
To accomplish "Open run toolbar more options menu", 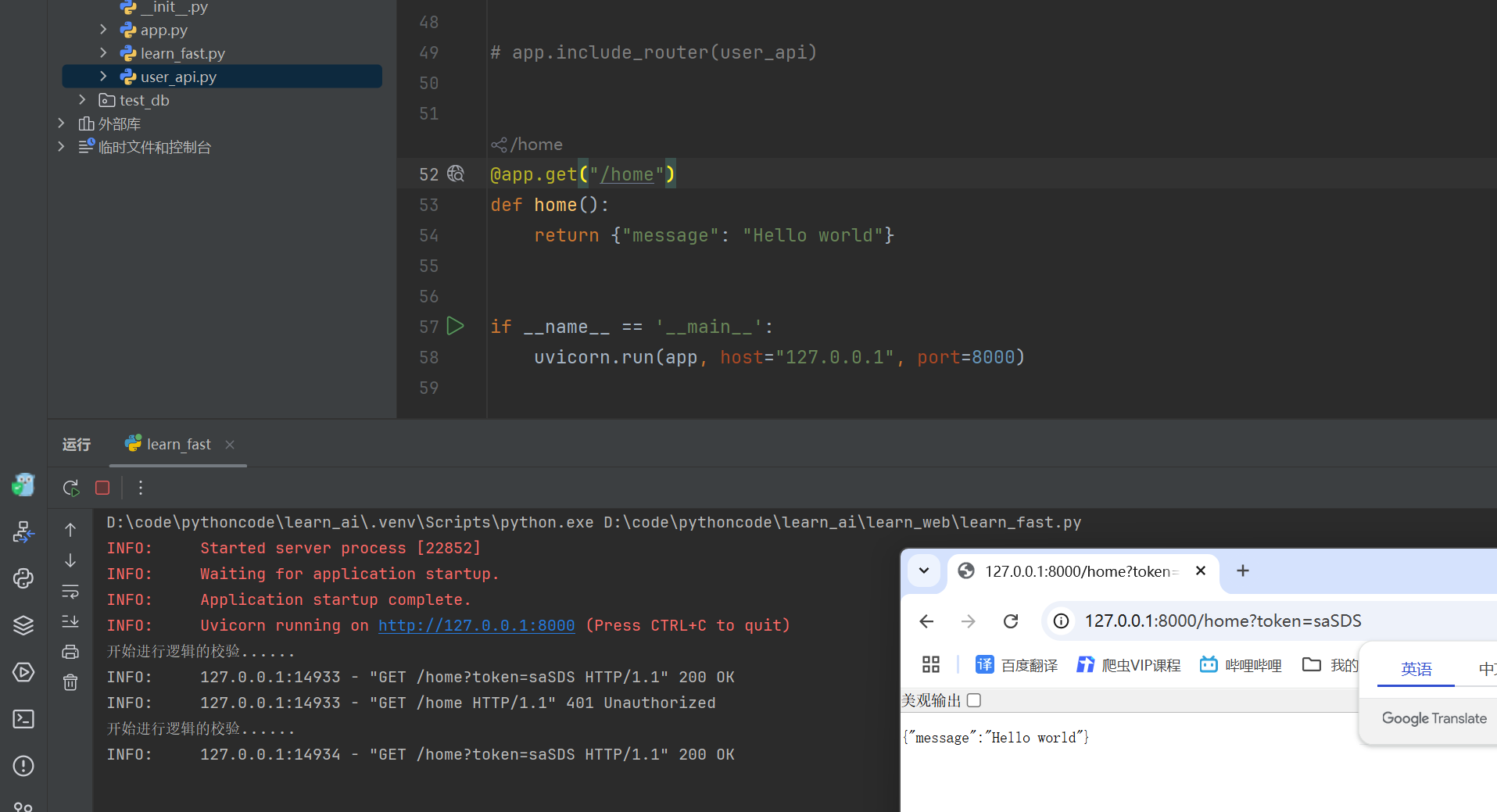I will tap(141, 488).
